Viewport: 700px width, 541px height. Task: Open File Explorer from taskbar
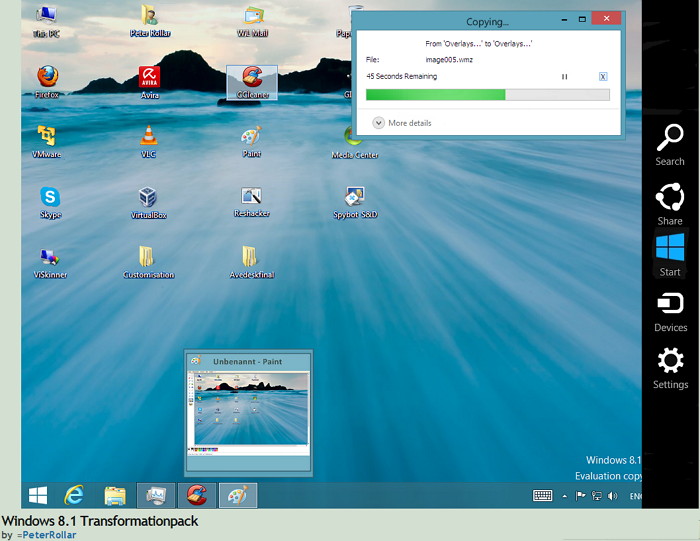[115, 495]
